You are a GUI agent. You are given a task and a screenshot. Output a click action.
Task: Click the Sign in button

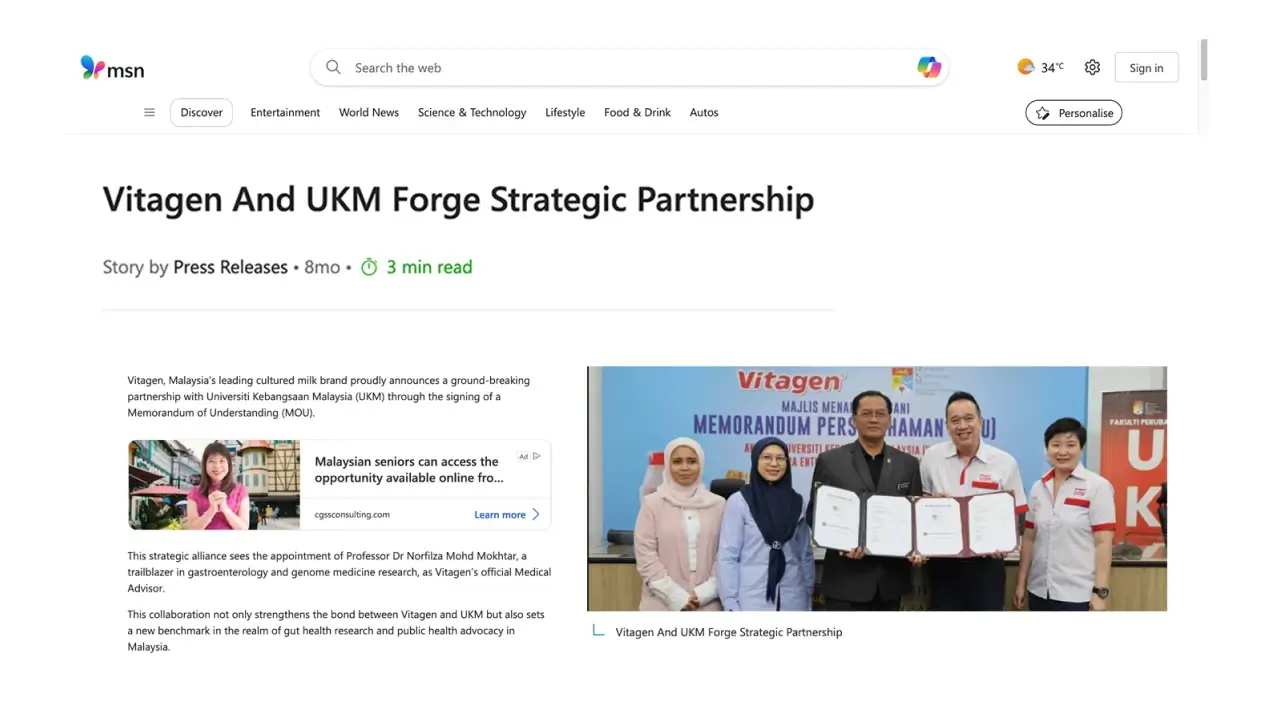click(x=1146, y=67)
